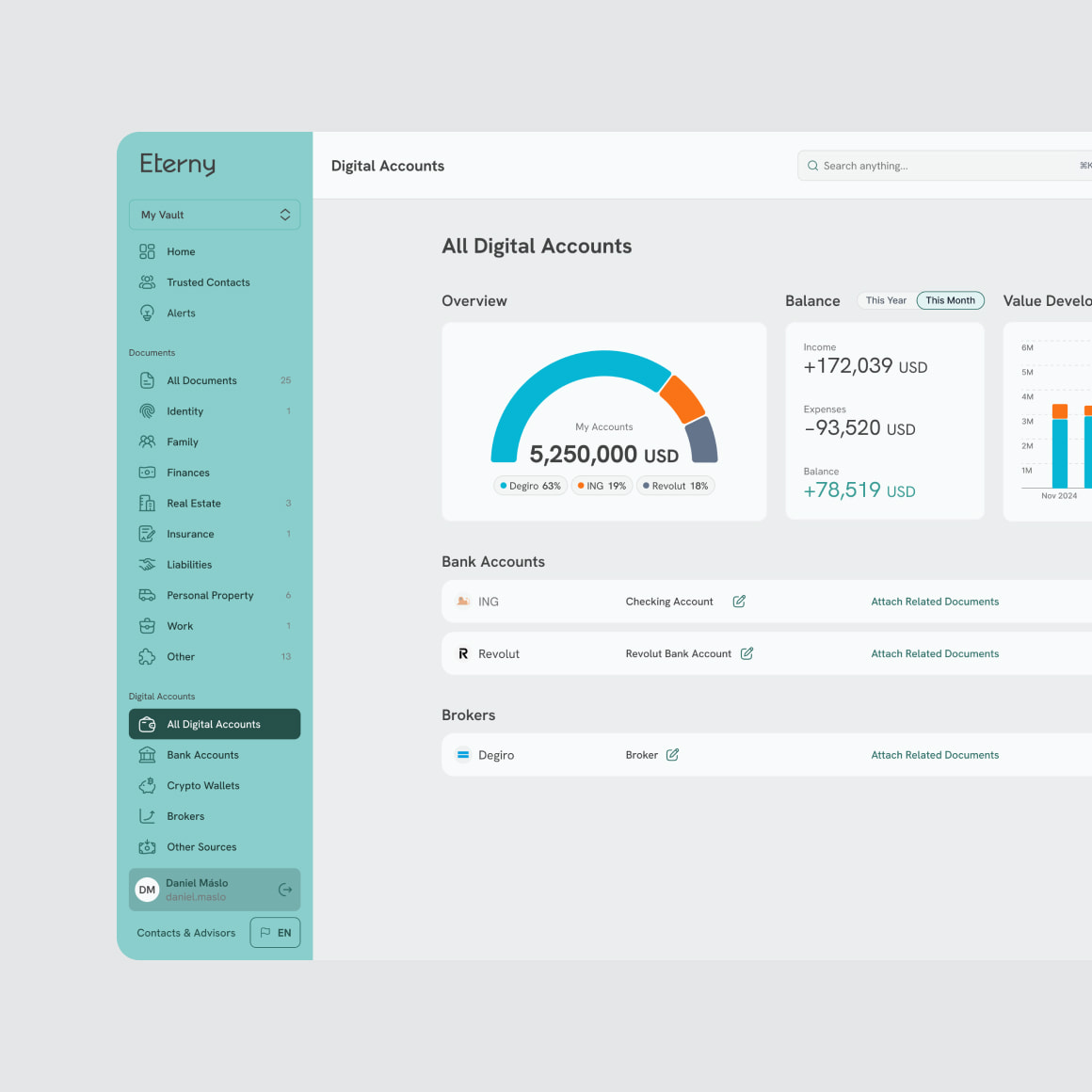Click the Work documents item
Viewport: 1092px width, 1092px height.
[215, 625]
